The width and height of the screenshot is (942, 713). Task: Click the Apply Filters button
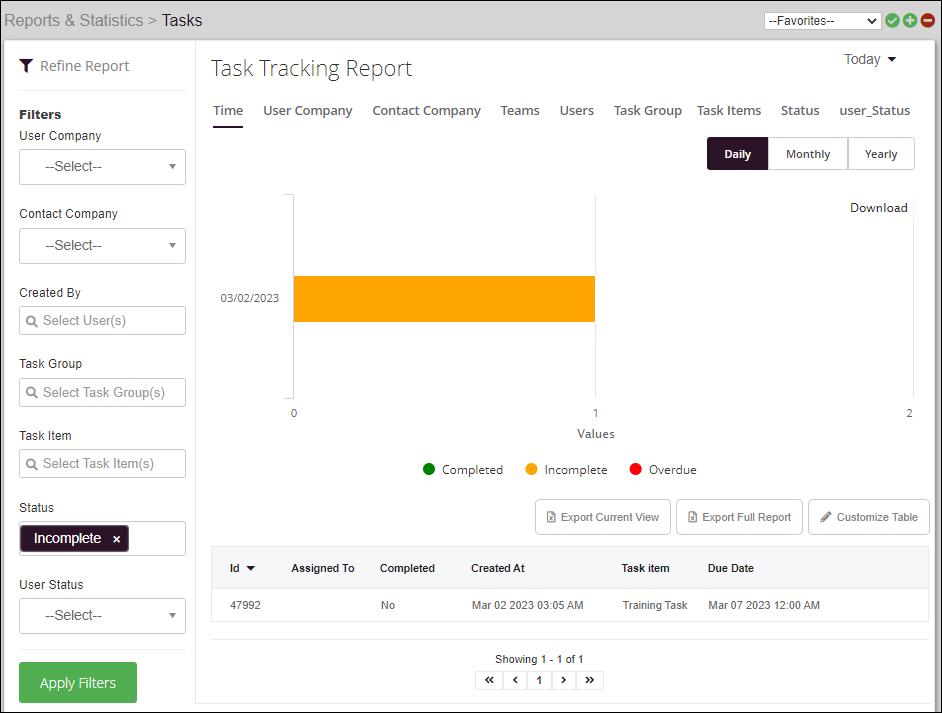78,682
